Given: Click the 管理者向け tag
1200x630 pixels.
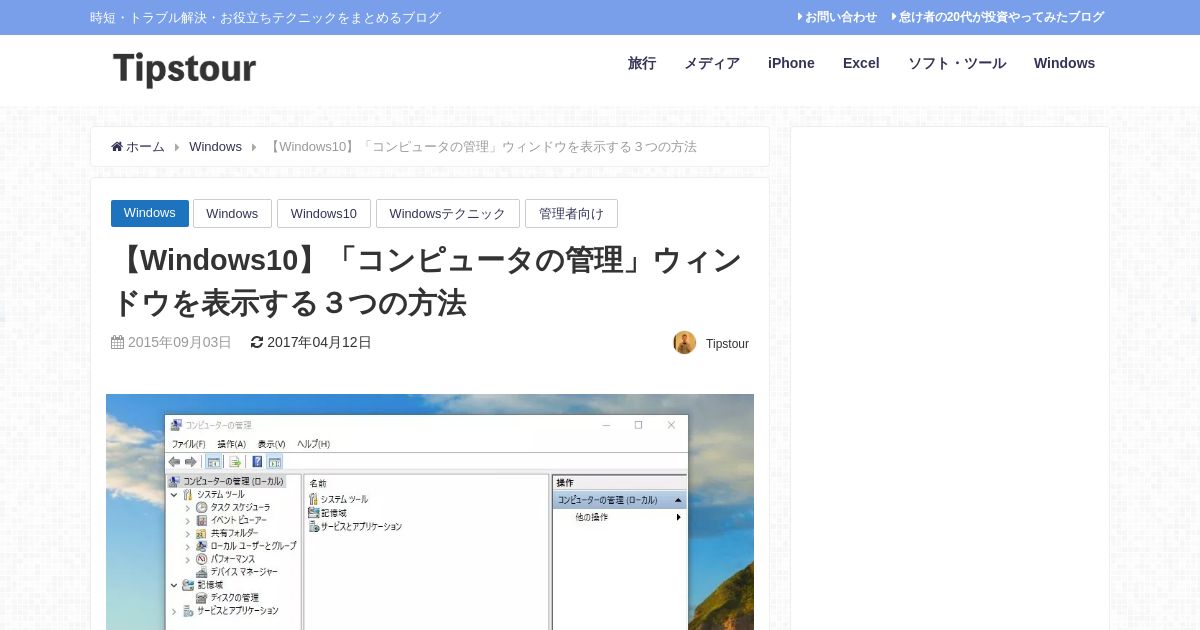Looking at the screenshot, I should pyautogui.click(x=571, y=213).
